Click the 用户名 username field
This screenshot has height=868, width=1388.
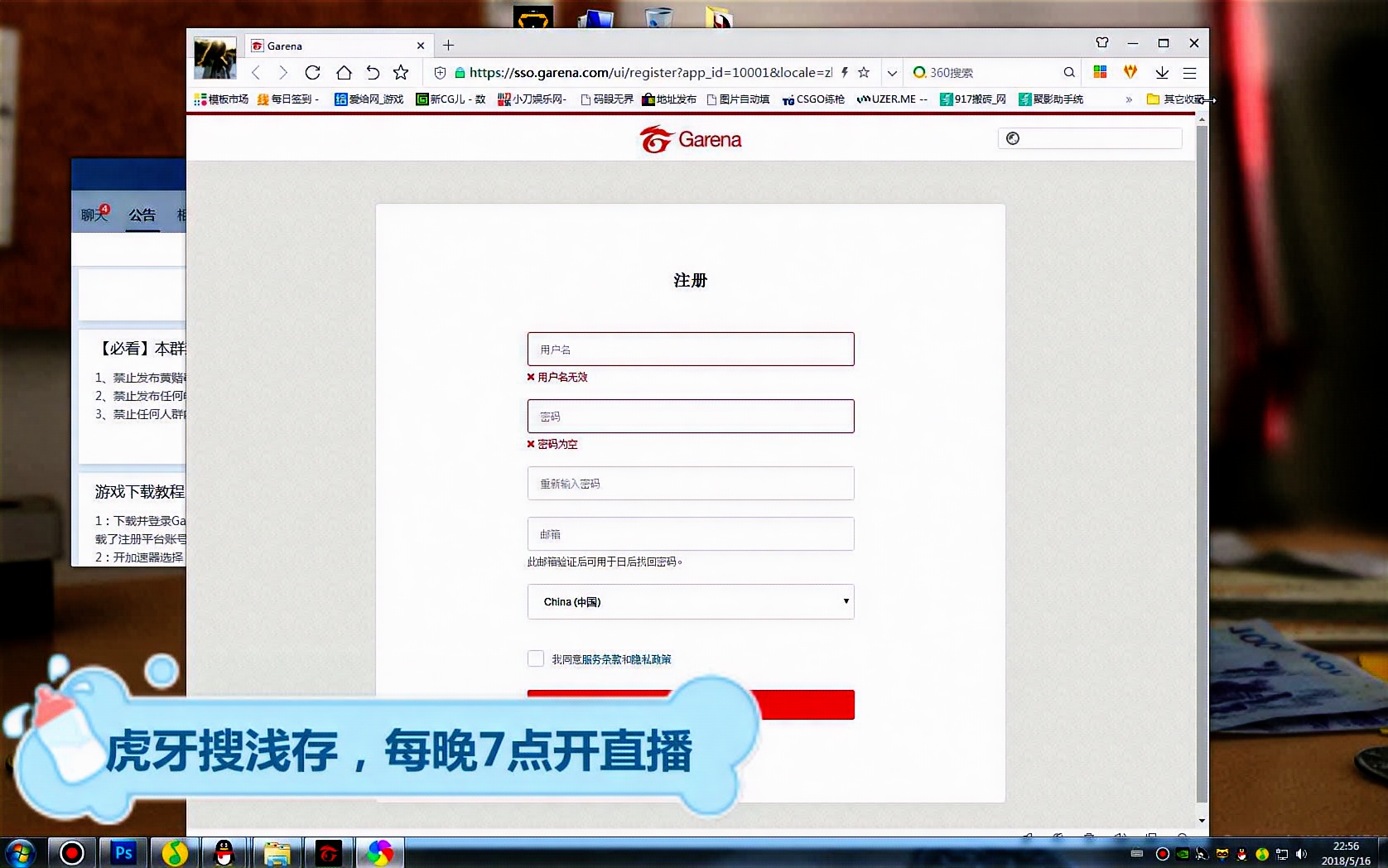[x=691, y=350]
